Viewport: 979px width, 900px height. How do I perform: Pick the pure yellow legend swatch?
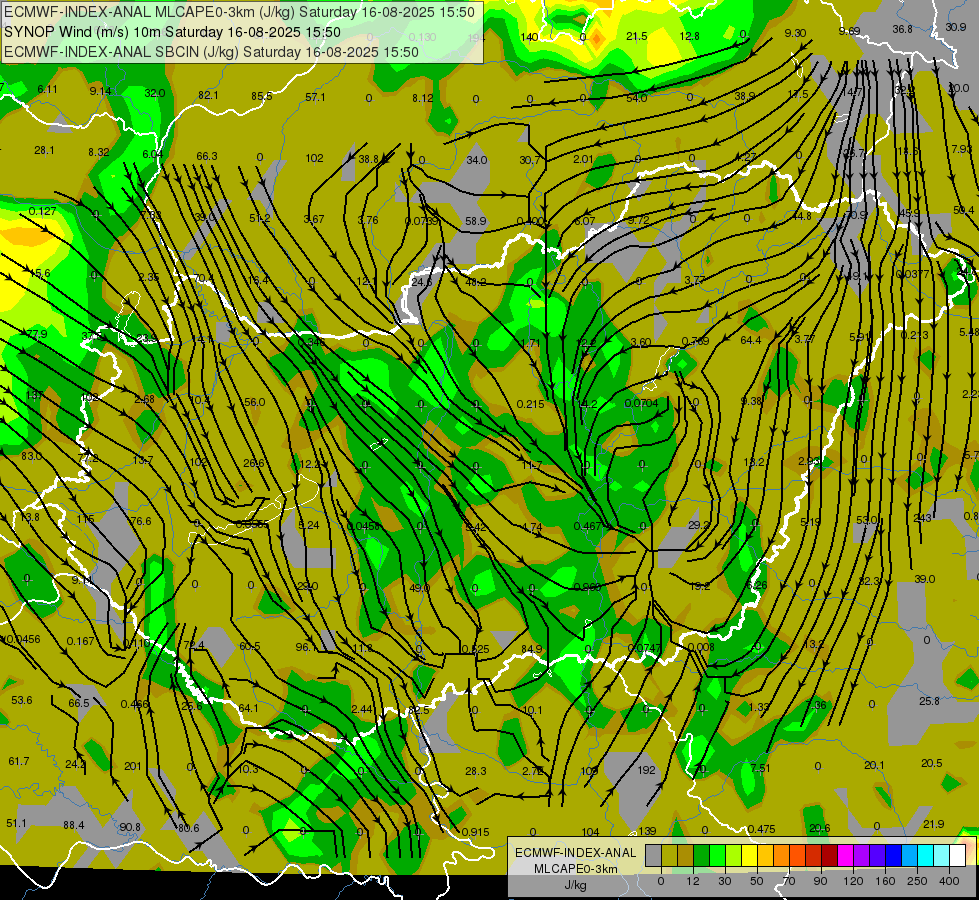coord(749,855)
